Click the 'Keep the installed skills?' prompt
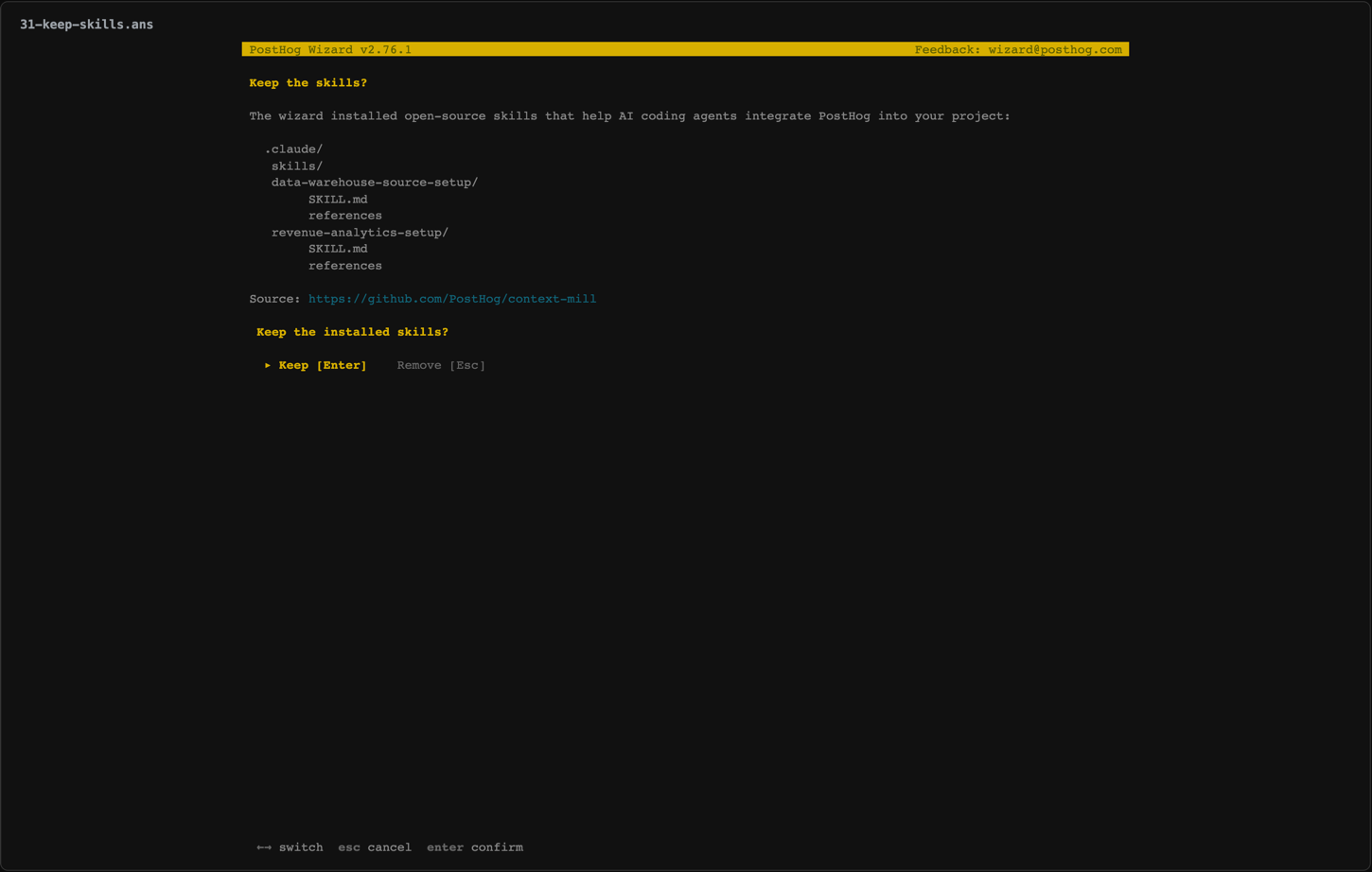This screenshot has height=872, width=1372. [352, 332]
